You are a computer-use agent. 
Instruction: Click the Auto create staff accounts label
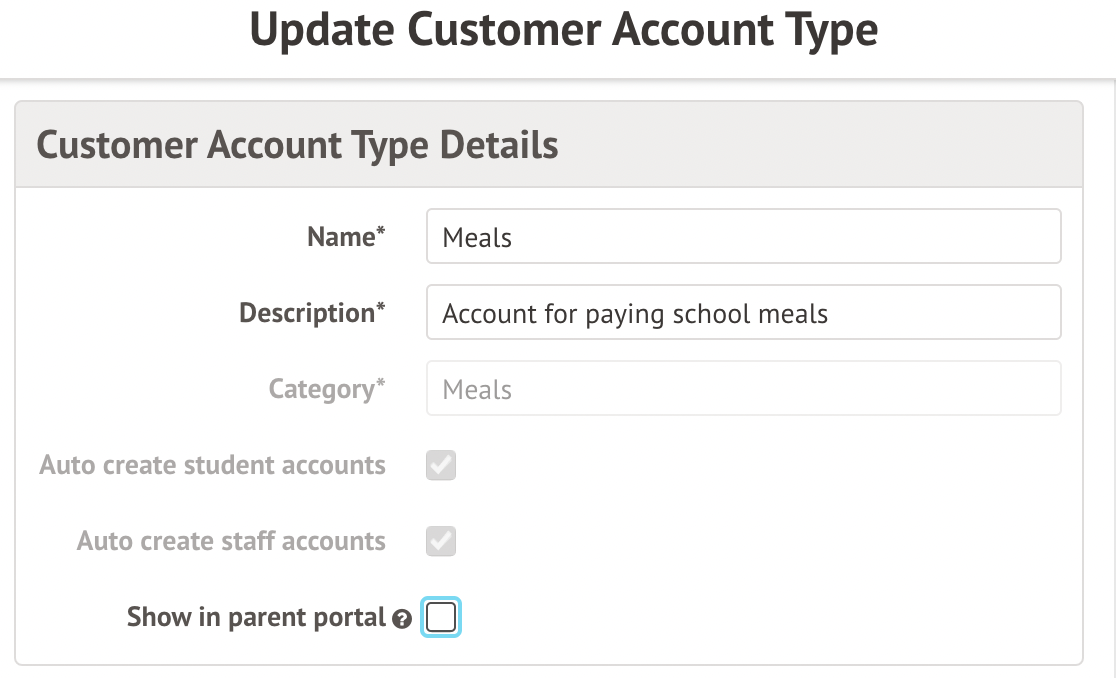[231, 541]
